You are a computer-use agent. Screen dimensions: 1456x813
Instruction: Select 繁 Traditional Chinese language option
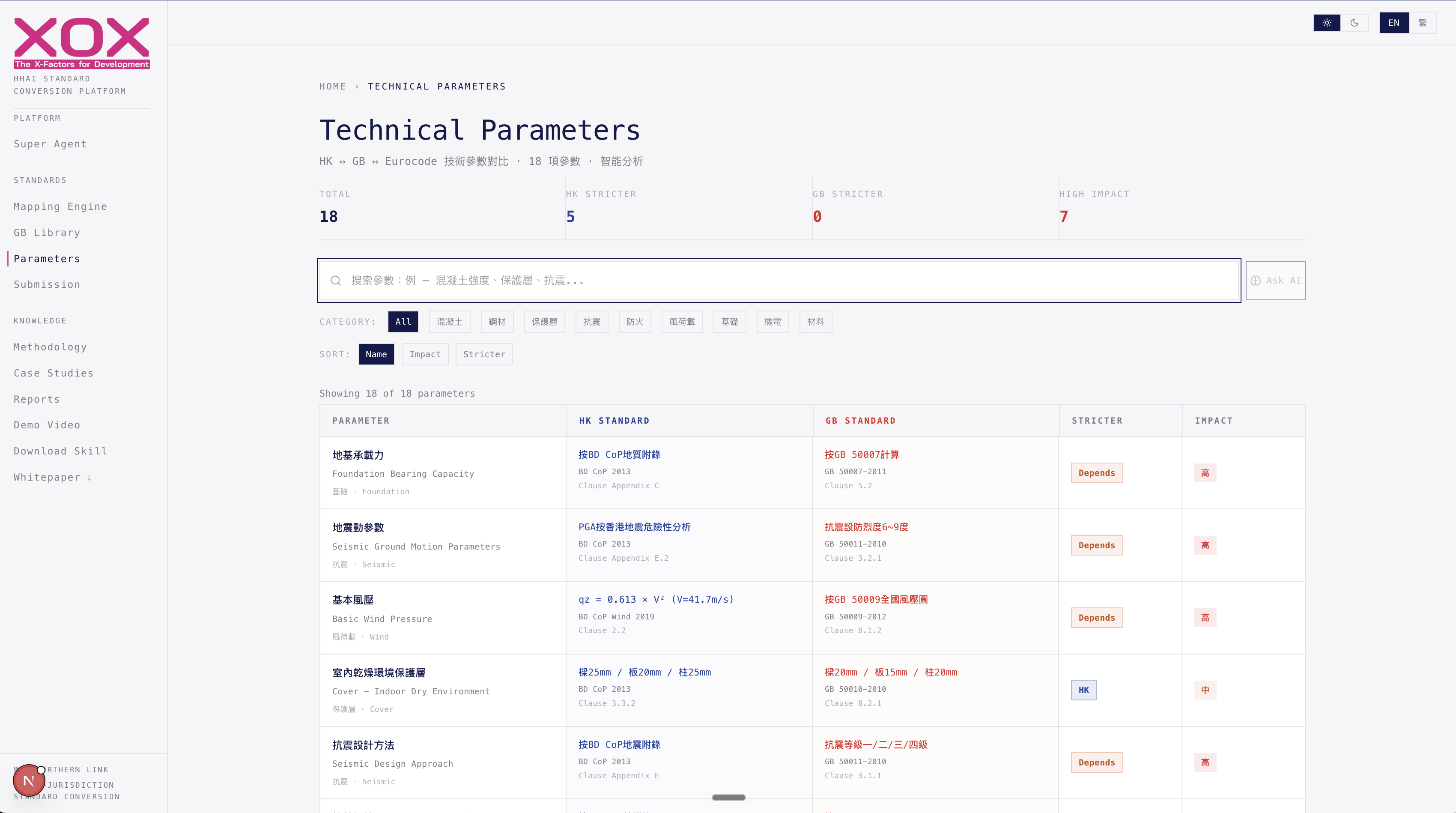pyautogui.click(x=1423, y=23)
